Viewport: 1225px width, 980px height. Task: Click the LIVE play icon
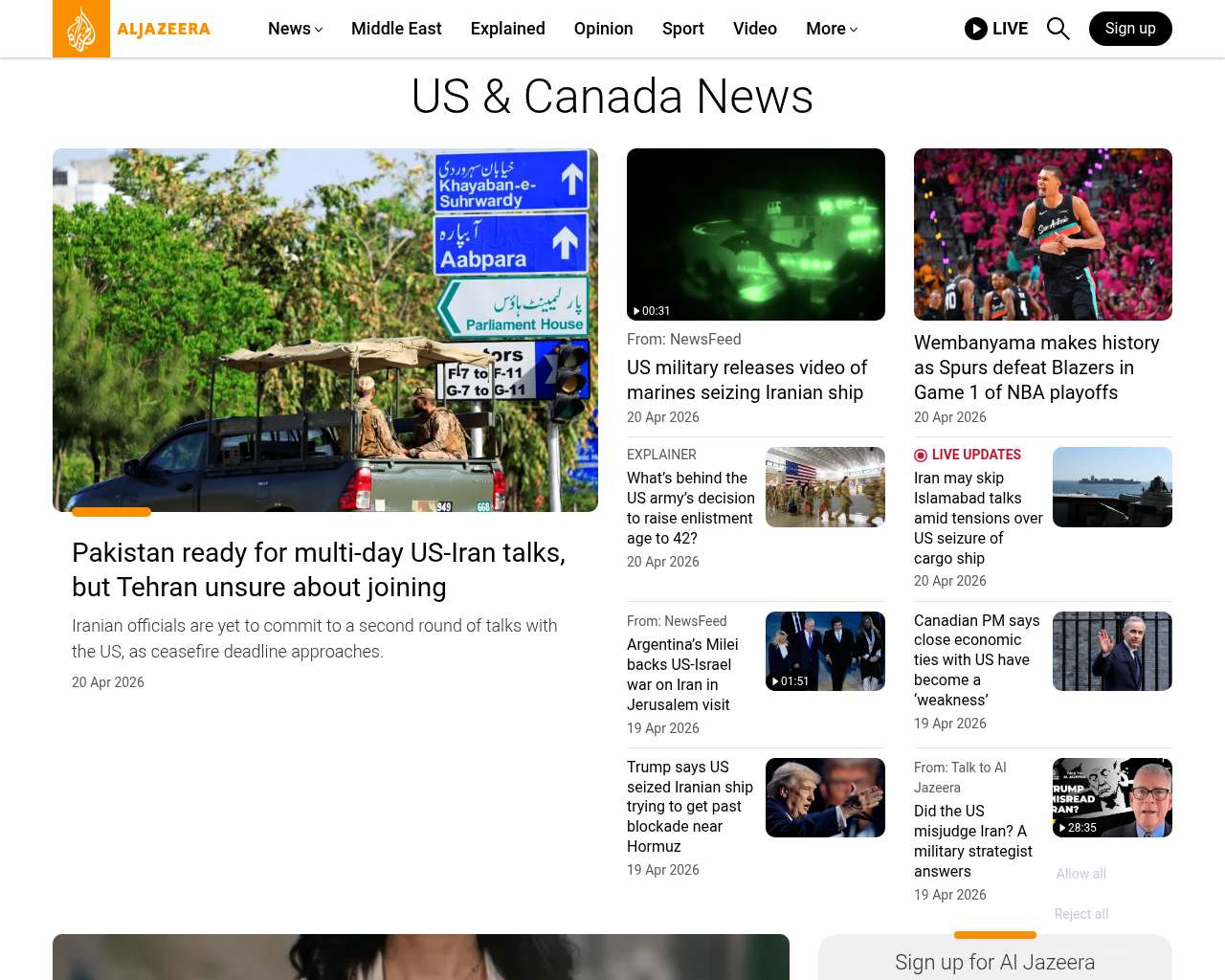point(975,29)
